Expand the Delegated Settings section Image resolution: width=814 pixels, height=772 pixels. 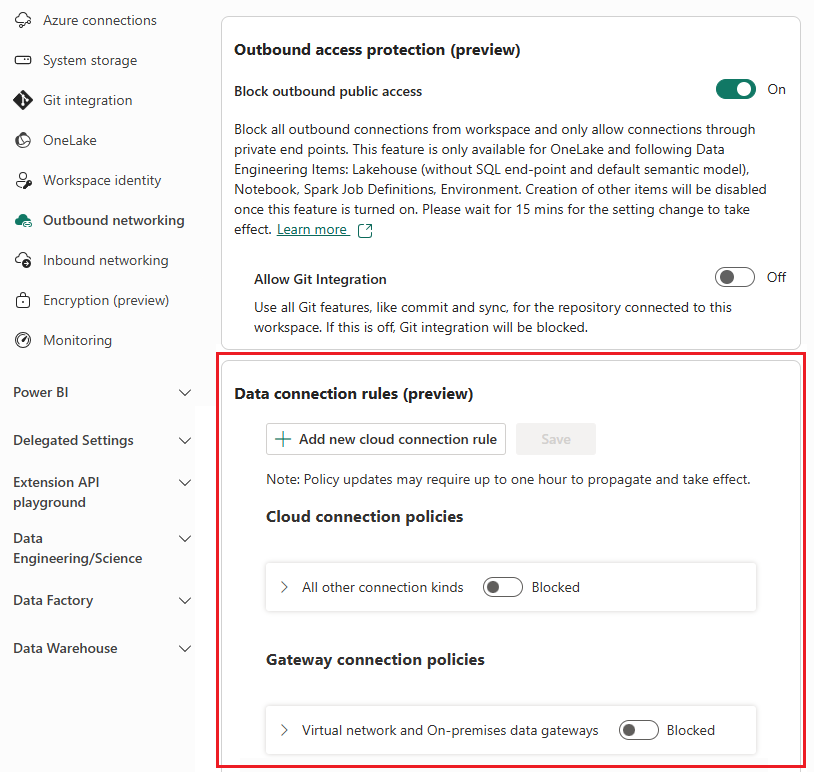pos(184,441)
